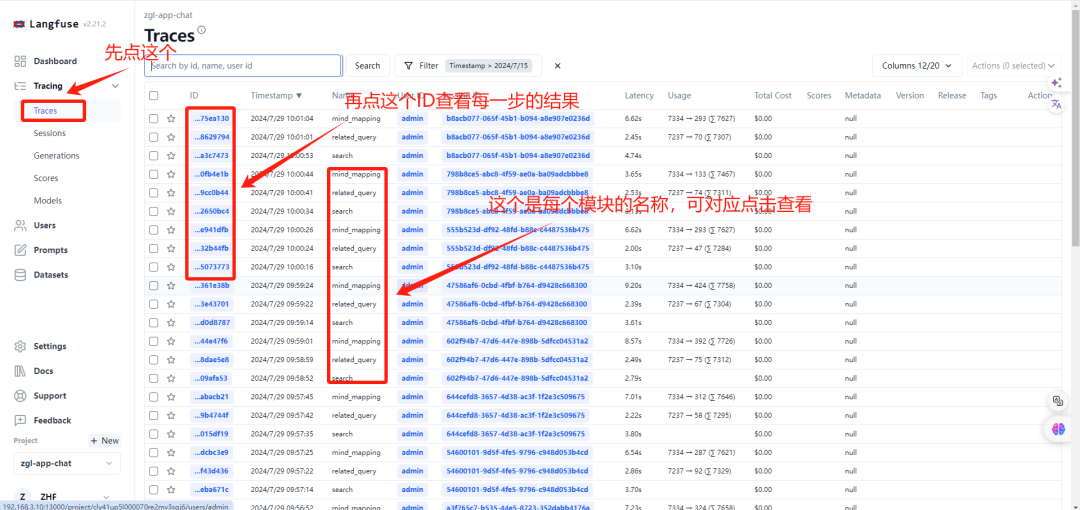Viewport: 1080px width, 510px height.
Task: Select checkbox for trace ...361e38b
Action: point(154,285)
